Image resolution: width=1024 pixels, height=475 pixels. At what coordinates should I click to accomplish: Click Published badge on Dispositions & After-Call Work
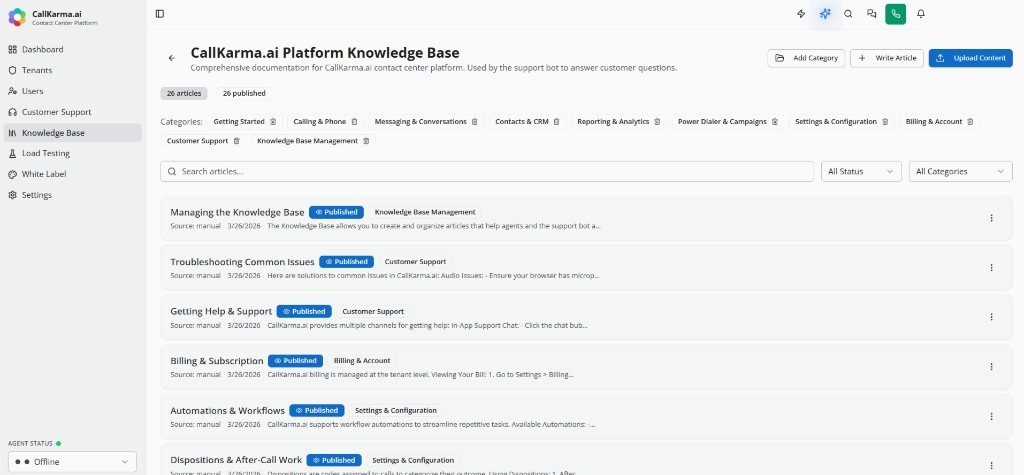(334, 460)
